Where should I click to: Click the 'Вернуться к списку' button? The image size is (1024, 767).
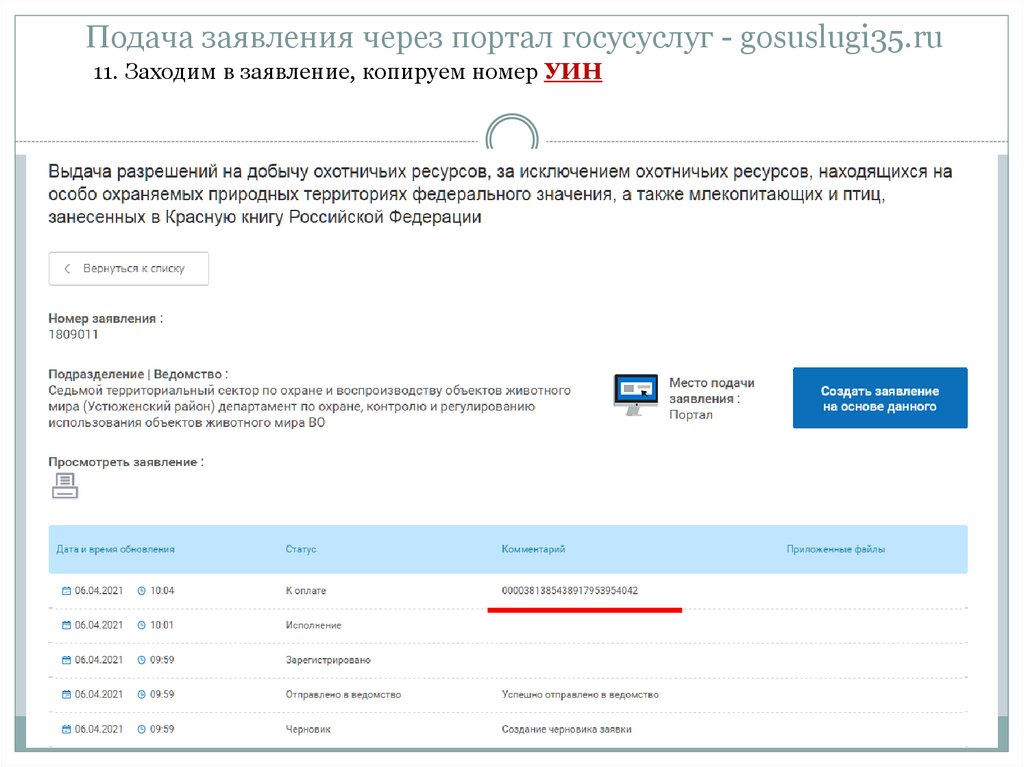(x=129, y=269)
